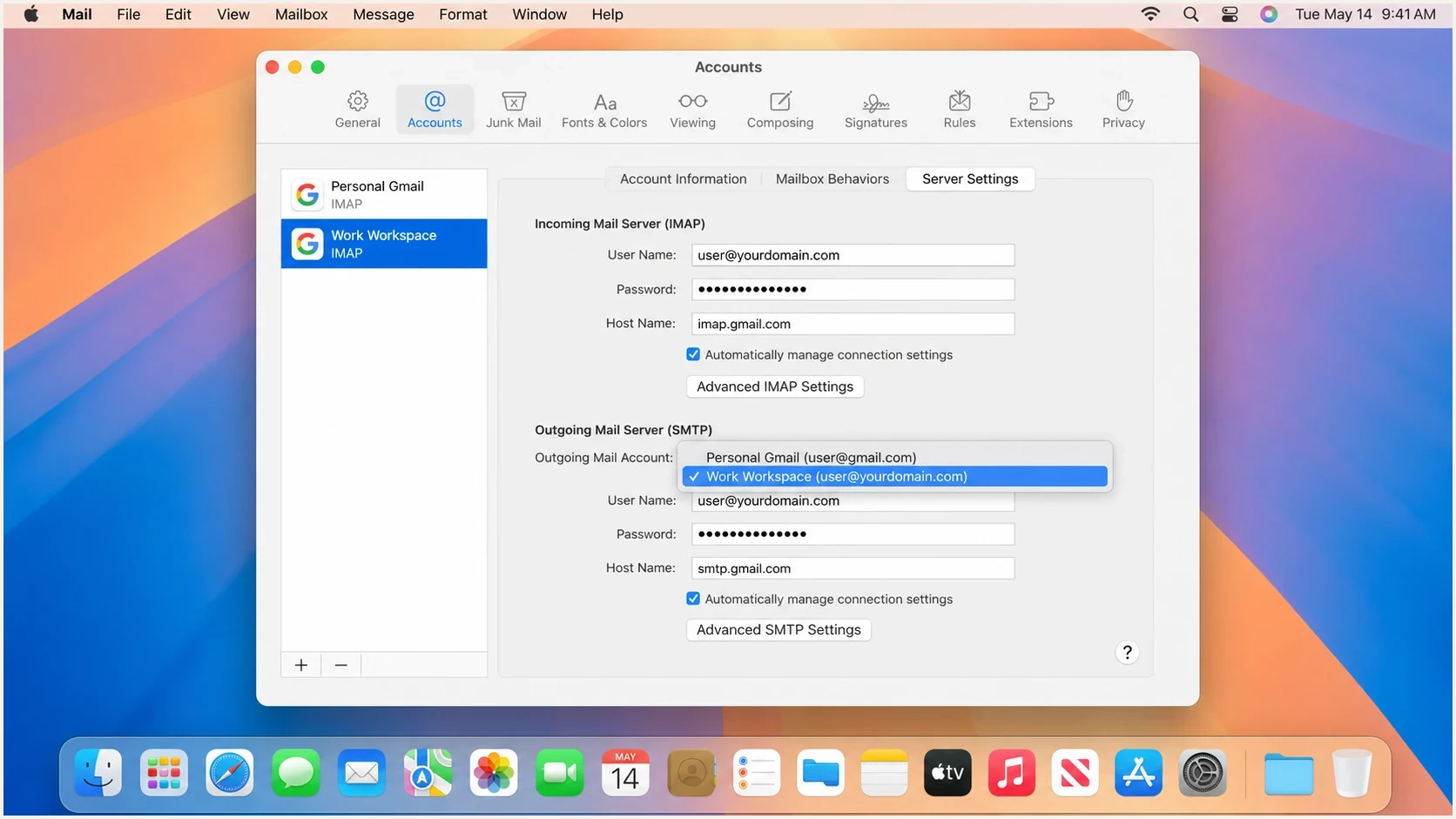Open Contacts from the Dock
Viewport: 1456px width, 819px height.
(x=691, y=773)
